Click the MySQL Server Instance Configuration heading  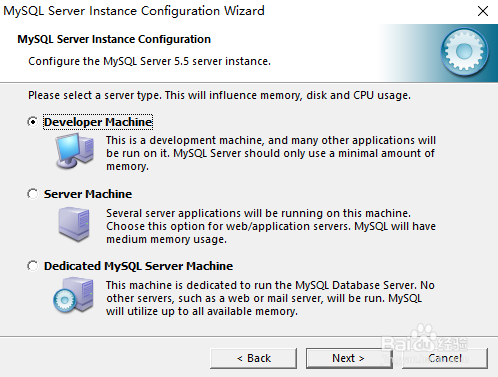114,39
